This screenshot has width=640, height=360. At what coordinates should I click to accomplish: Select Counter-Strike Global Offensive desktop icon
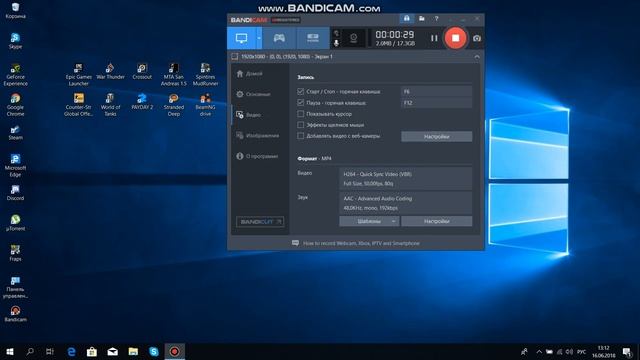(x=78, y=105)
